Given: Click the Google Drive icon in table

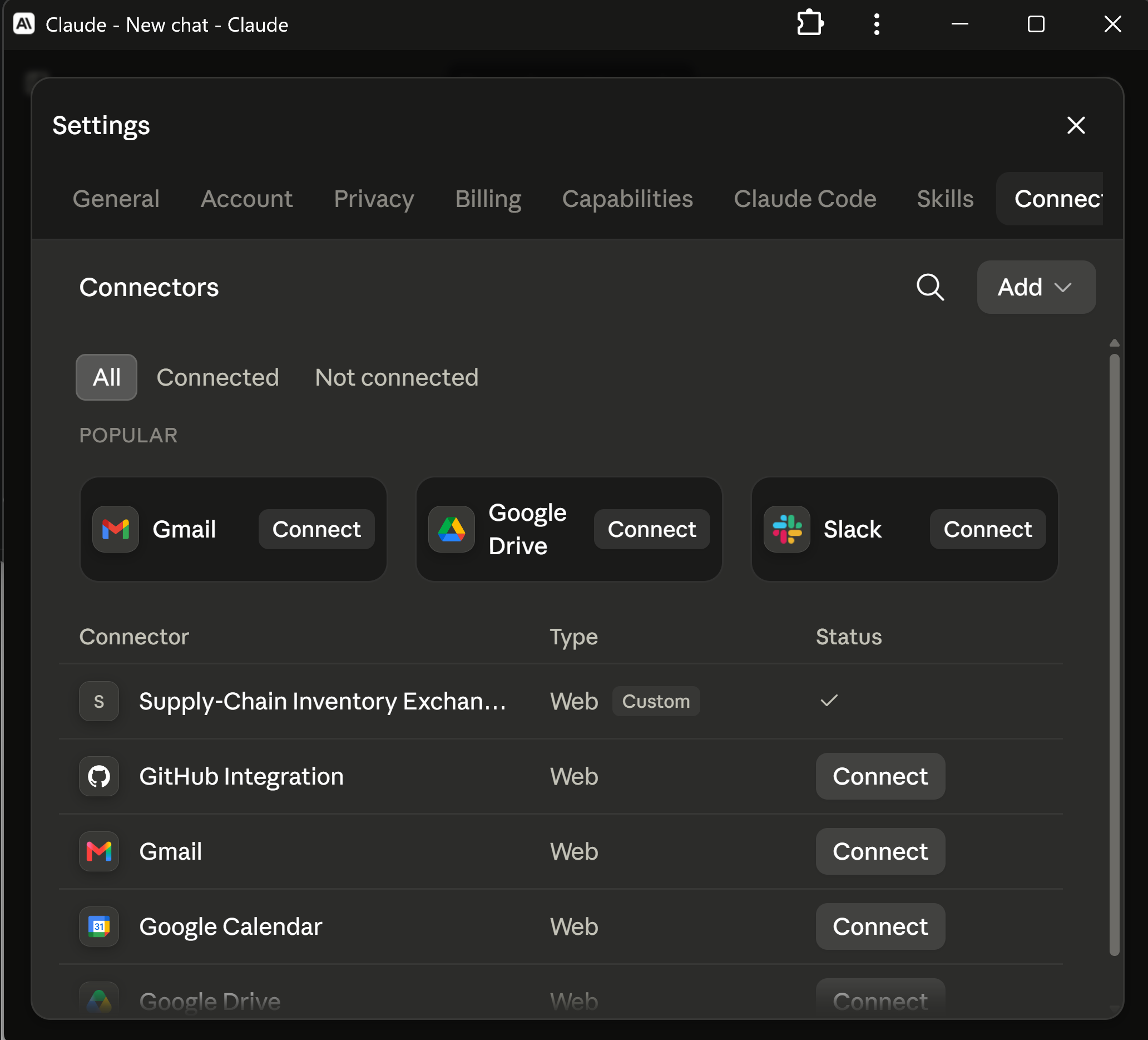Looking at the screenshot, I should [x=99, y=1000].
